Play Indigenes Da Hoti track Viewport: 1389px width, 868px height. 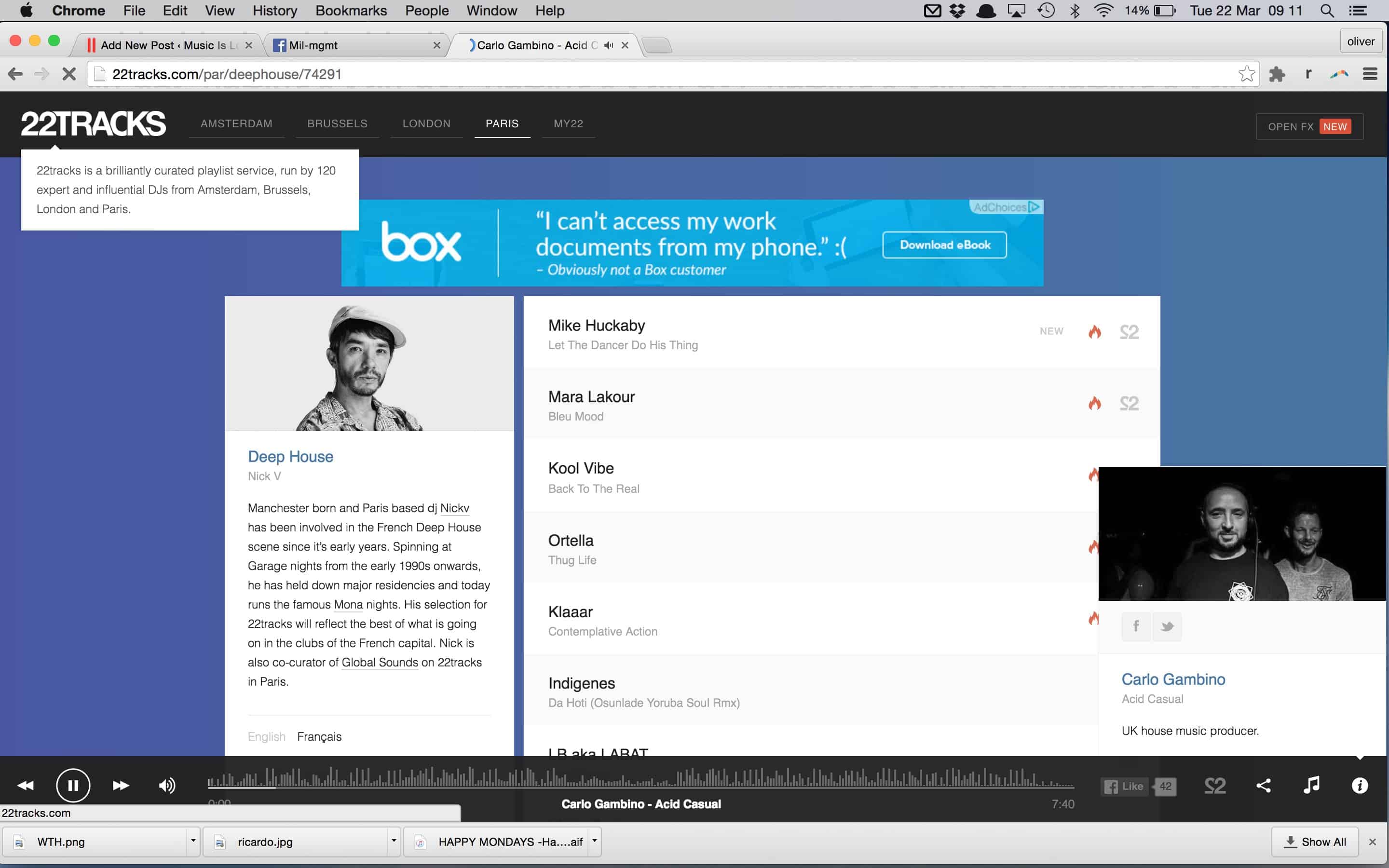[810, 691]
